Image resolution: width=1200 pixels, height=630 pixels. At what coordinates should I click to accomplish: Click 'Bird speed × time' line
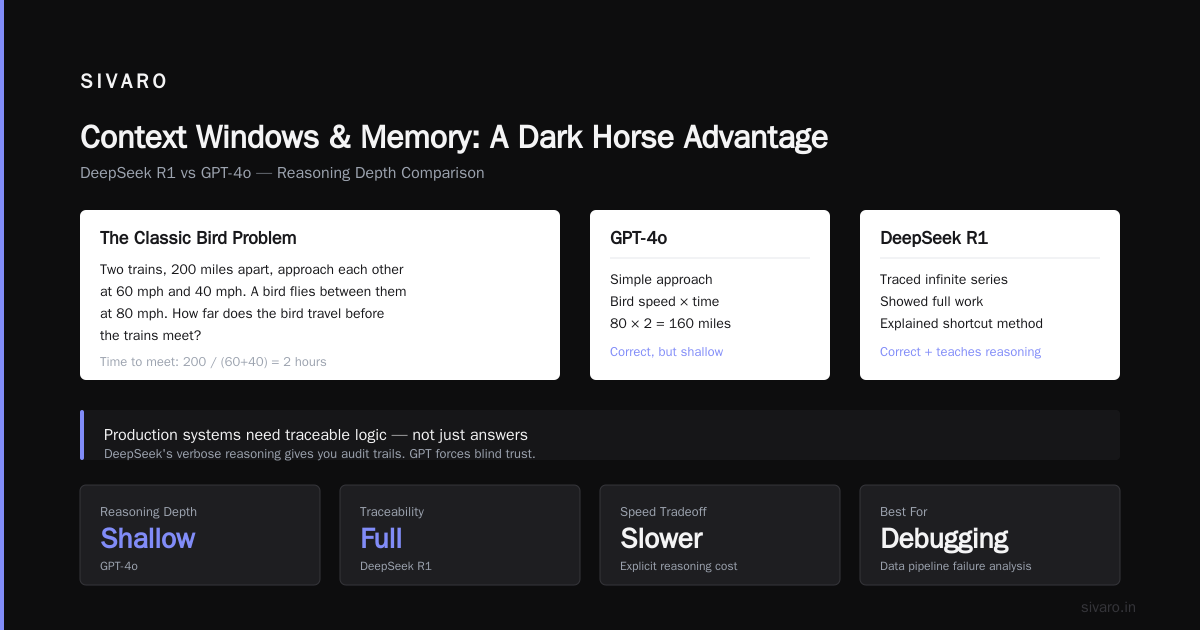664,302
